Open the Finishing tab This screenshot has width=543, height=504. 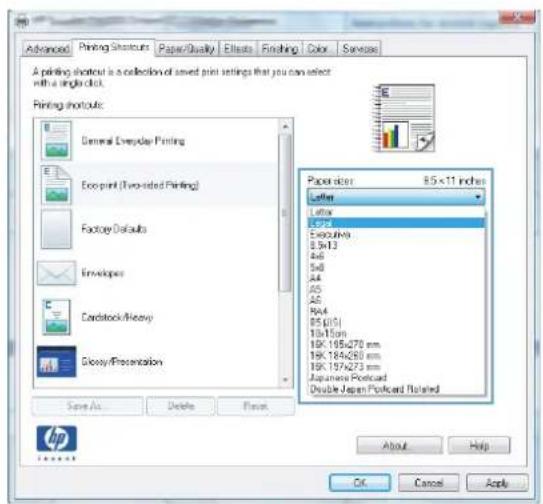coord(280,49)
